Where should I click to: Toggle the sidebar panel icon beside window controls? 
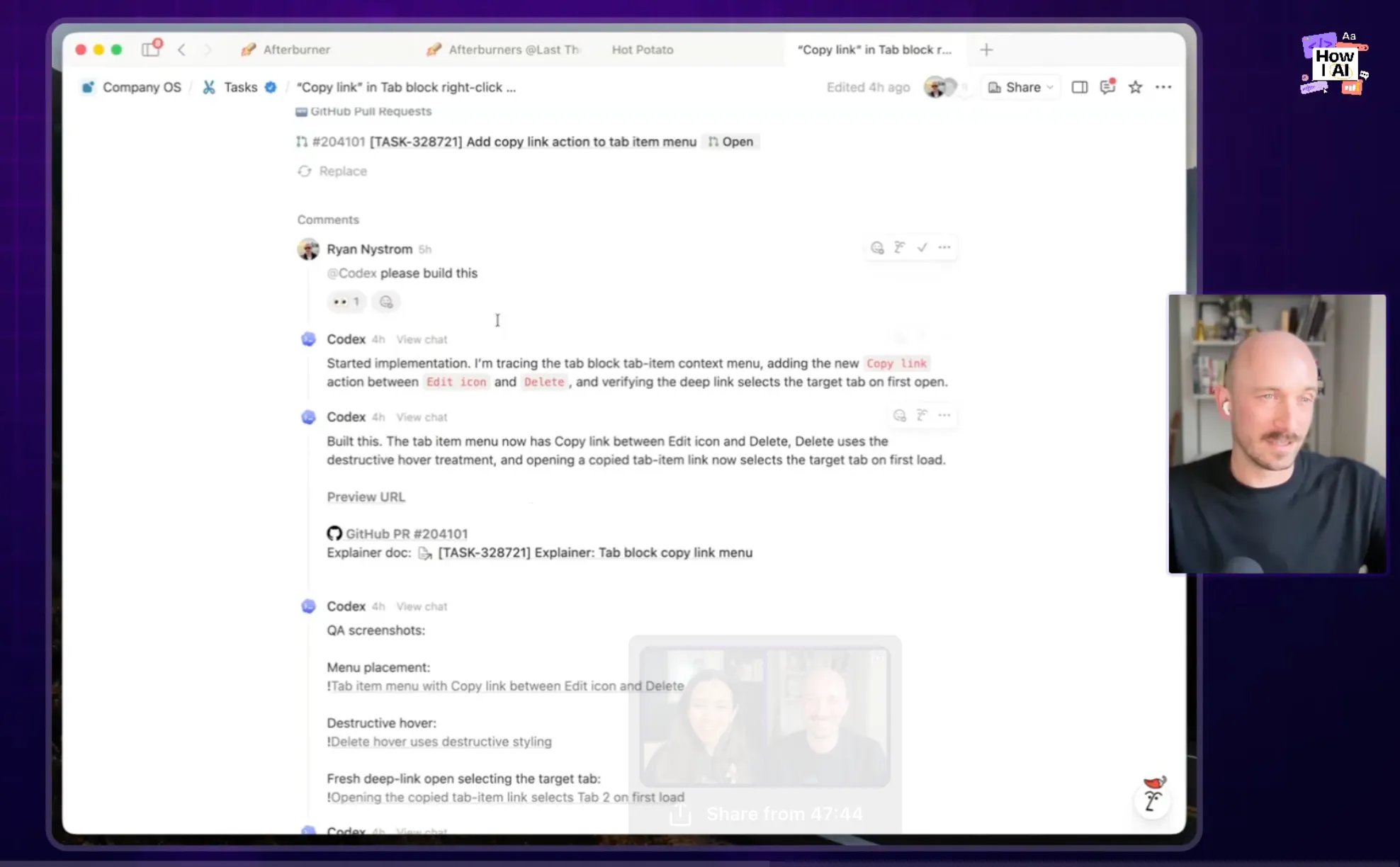pyautogui.click(x=151, y=49)
